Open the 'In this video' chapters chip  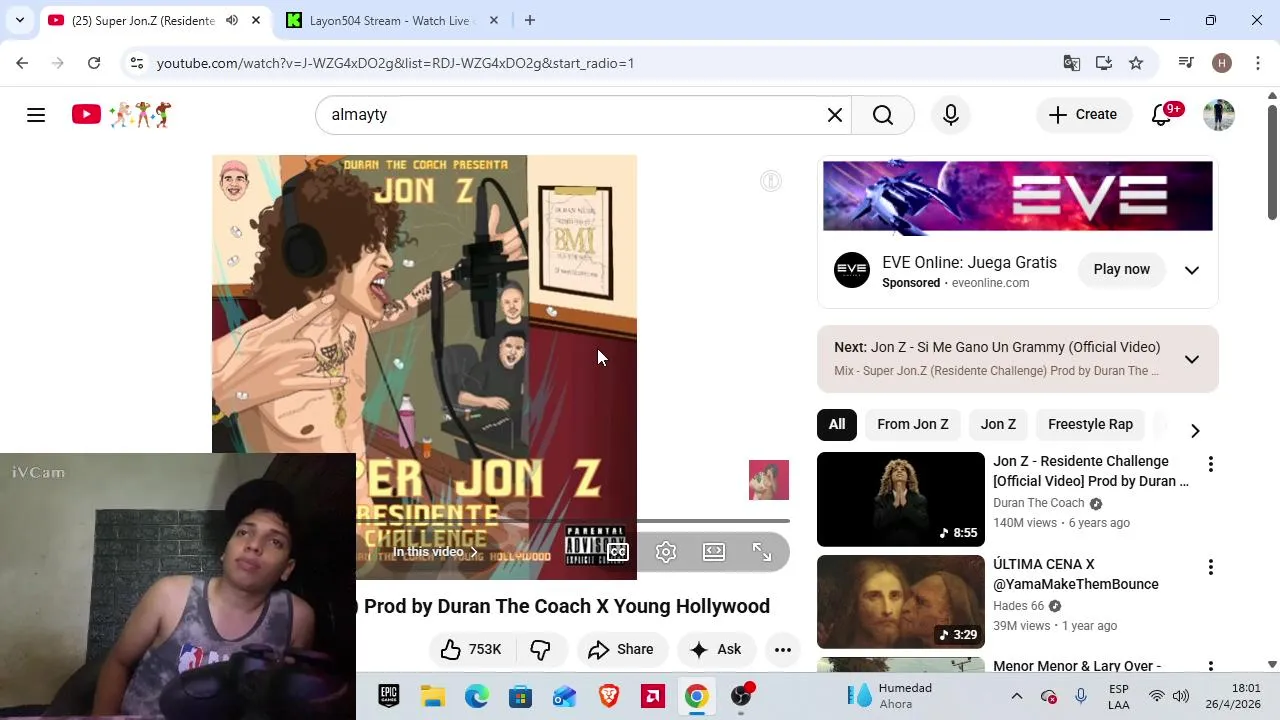[435, 552]
